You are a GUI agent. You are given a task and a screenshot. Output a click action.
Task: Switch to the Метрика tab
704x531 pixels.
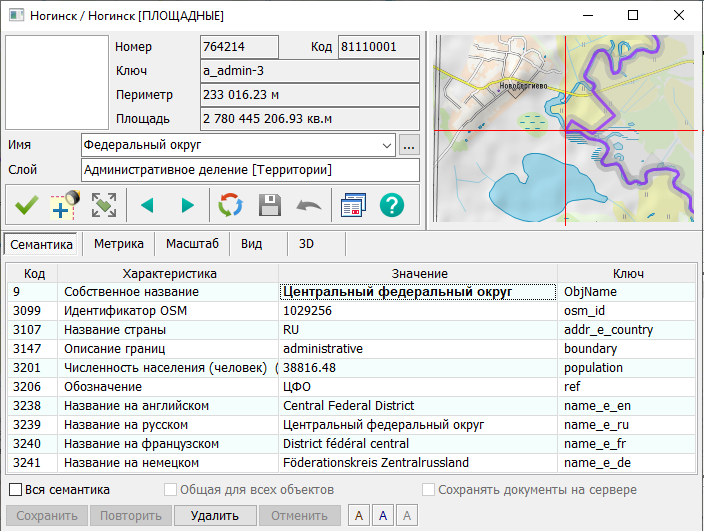119,244
